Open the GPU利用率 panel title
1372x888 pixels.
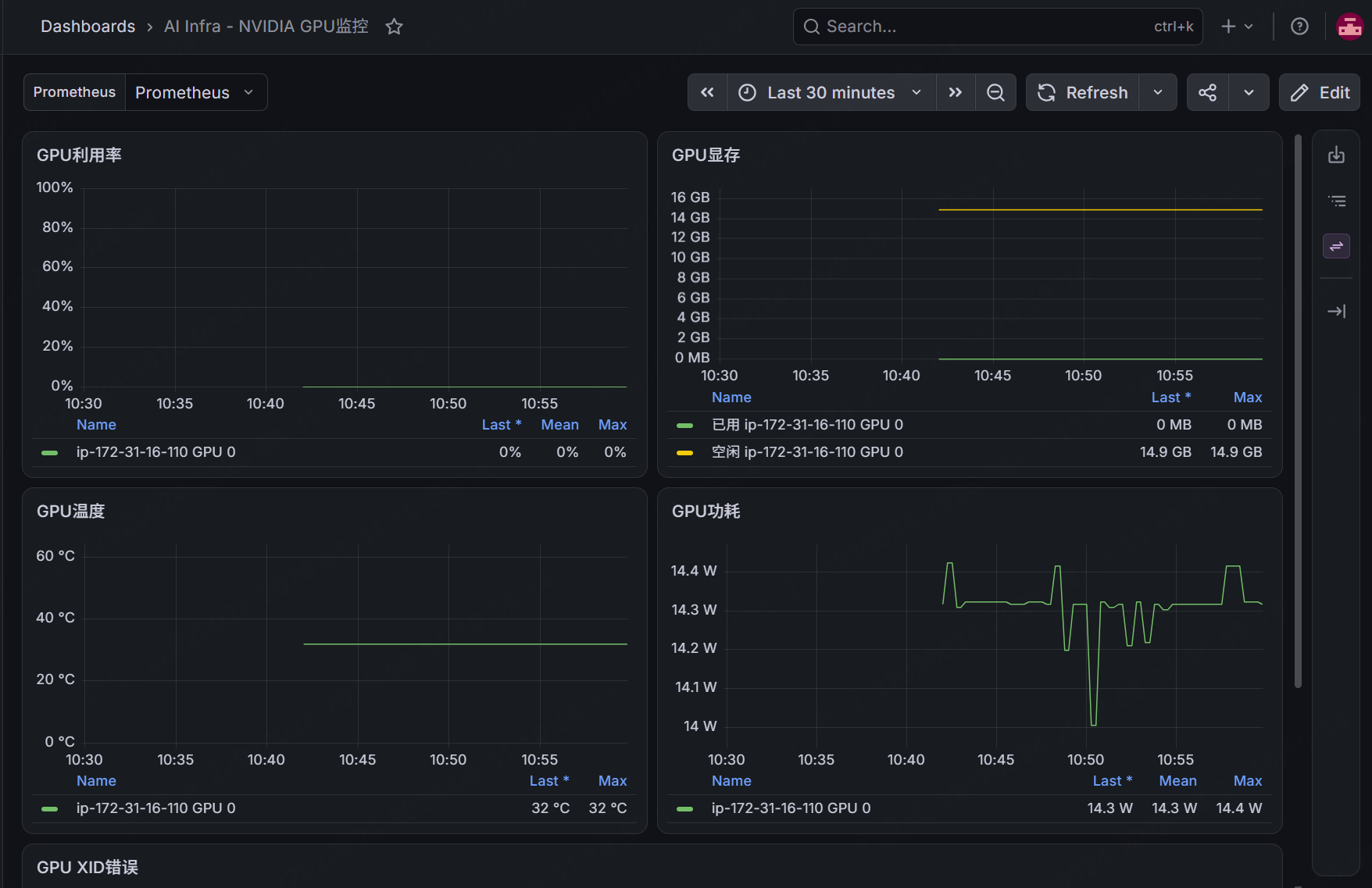(79, 155)
